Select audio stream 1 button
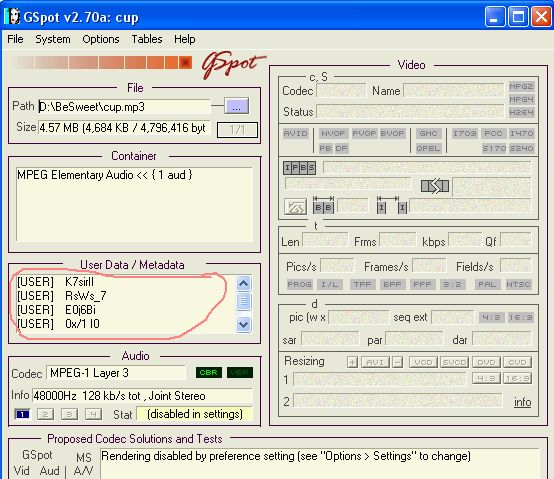 (x=22, y=414)
